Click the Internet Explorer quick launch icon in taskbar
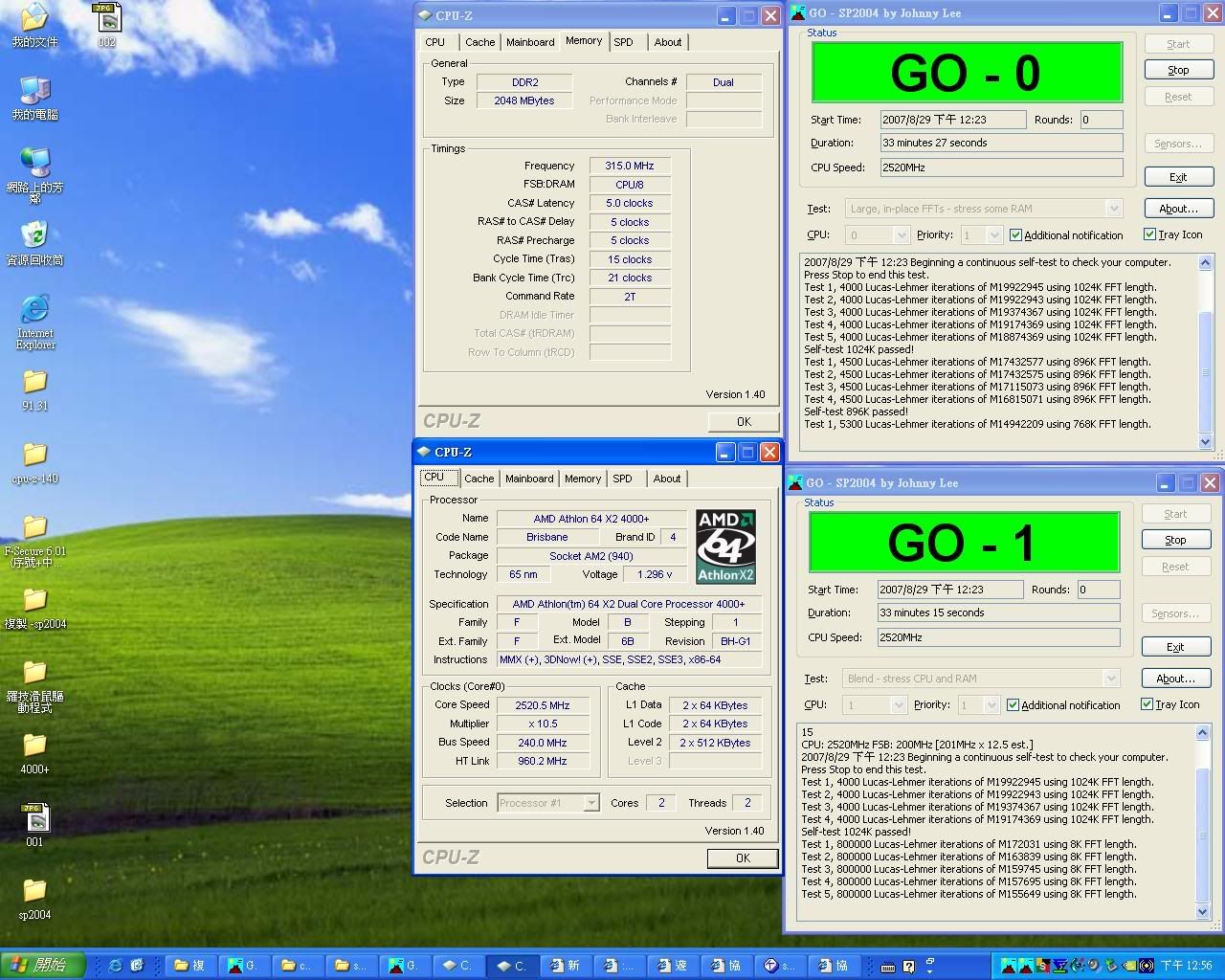 (116, 966)
